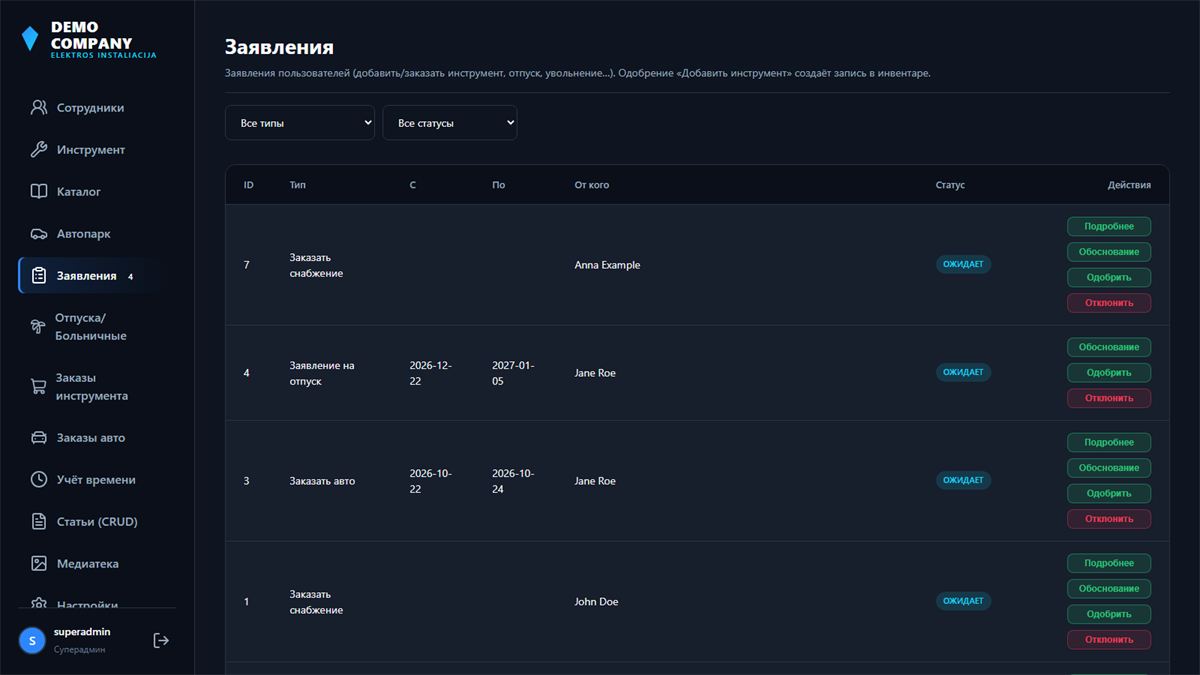This screenshot has height=675, width=1200.
Task: Expand the Все статусы filter dropdown
Action: point(450,123)
